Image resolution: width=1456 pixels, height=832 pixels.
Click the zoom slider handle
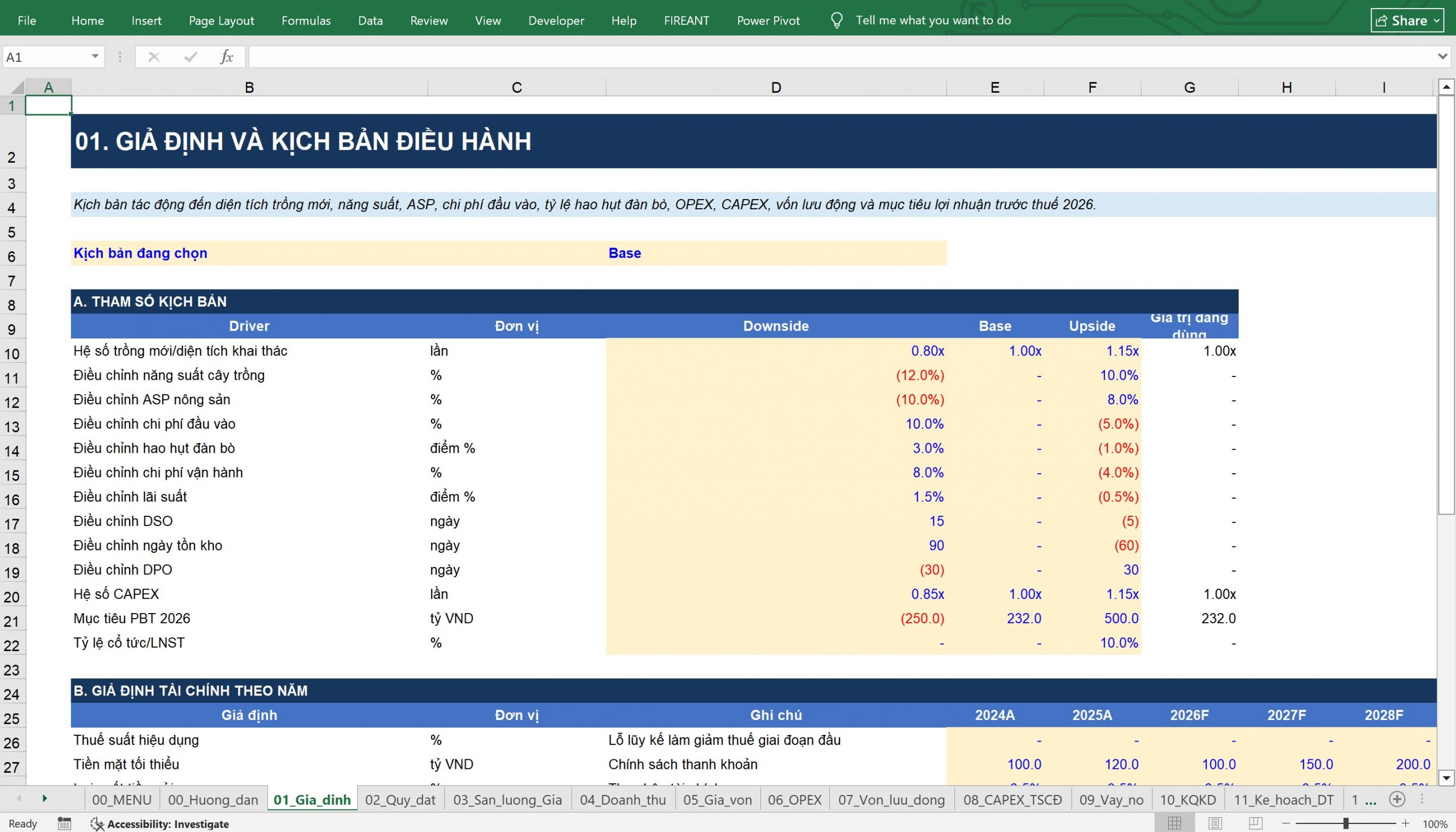point(1346,823)
